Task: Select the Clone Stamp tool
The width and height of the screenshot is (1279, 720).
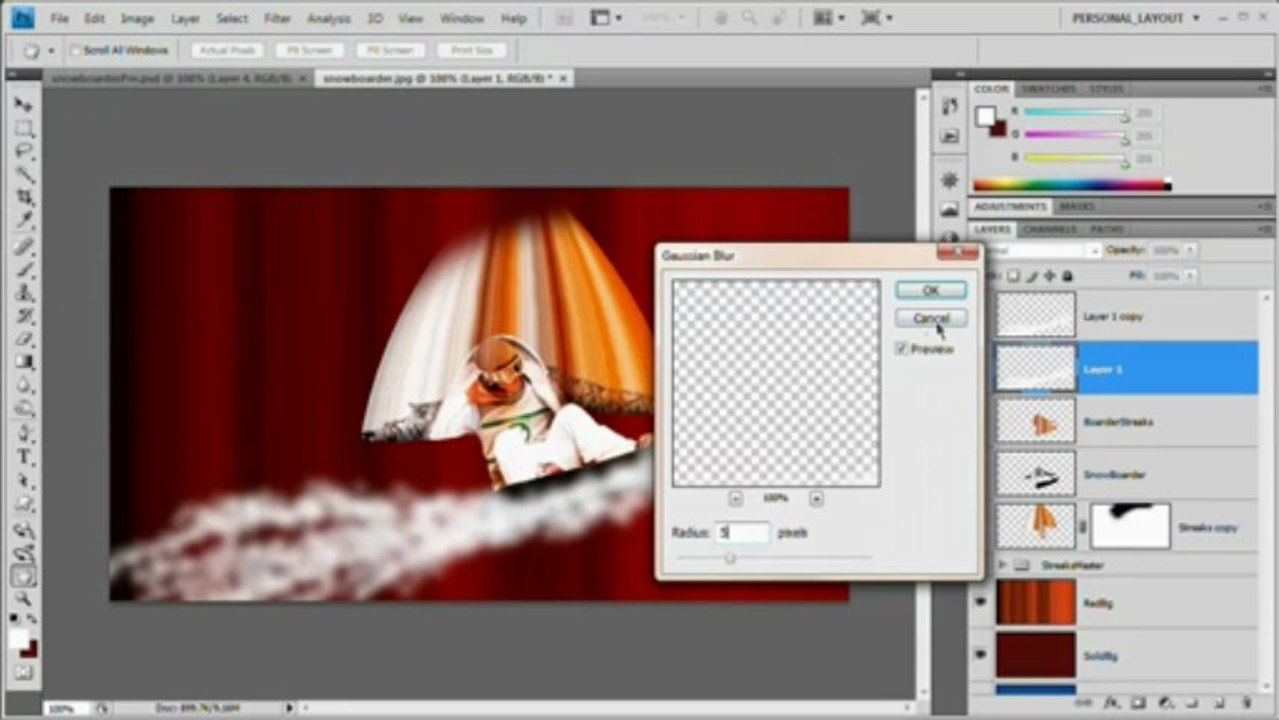Action: click(x=23, y=293)
